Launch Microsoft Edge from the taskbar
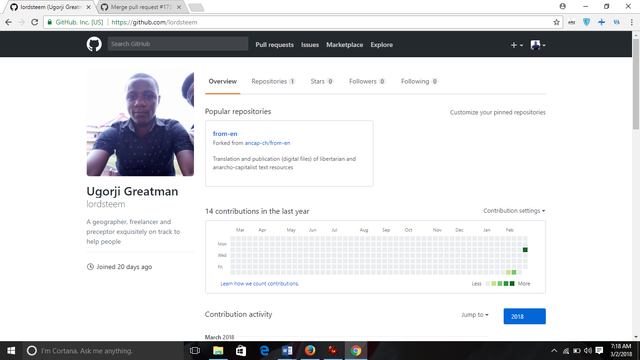The image size is (640, 360). pos(264,351)
